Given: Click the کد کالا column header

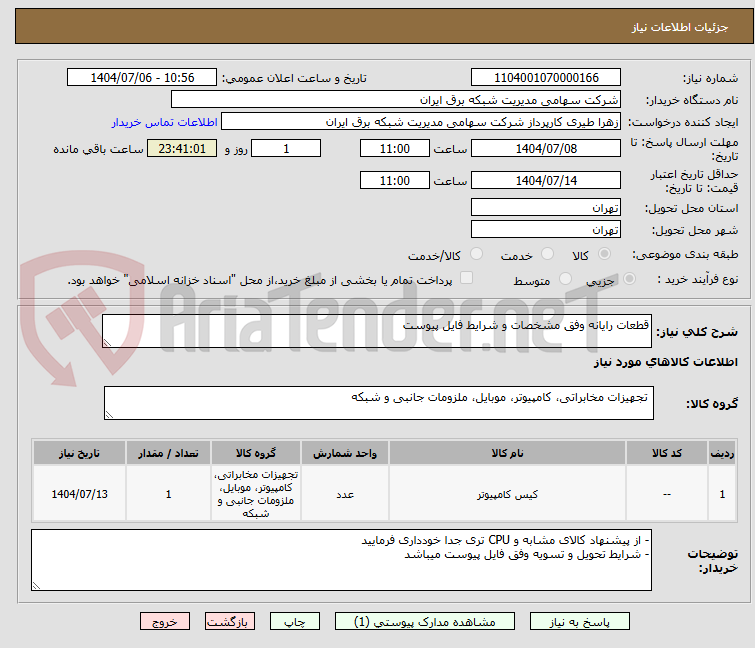Looking at the screenshot, I should [667, 453].
